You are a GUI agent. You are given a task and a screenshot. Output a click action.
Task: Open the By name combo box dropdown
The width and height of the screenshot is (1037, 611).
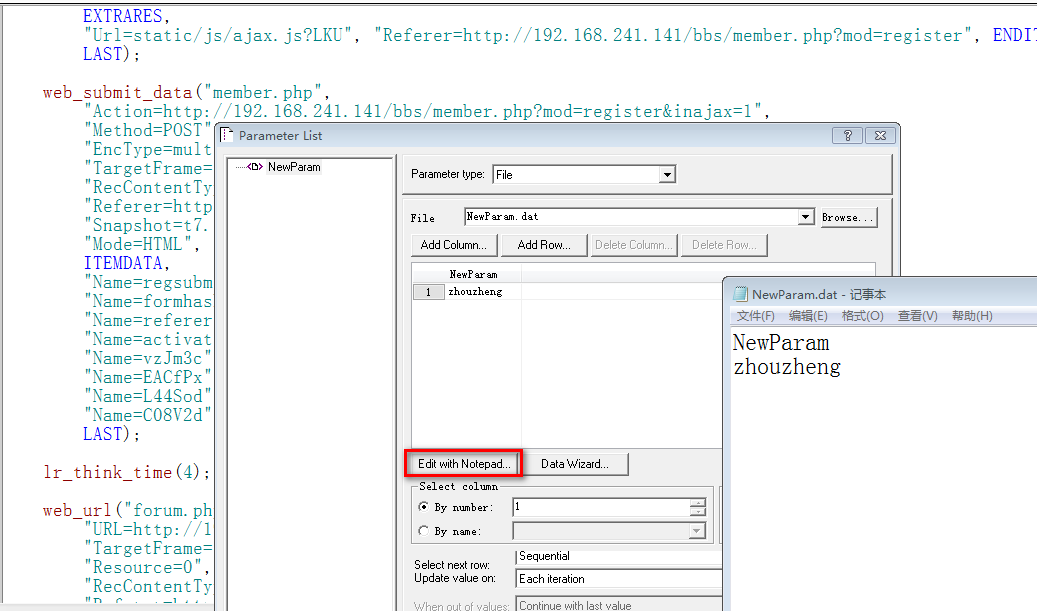[x=697, y=530]
